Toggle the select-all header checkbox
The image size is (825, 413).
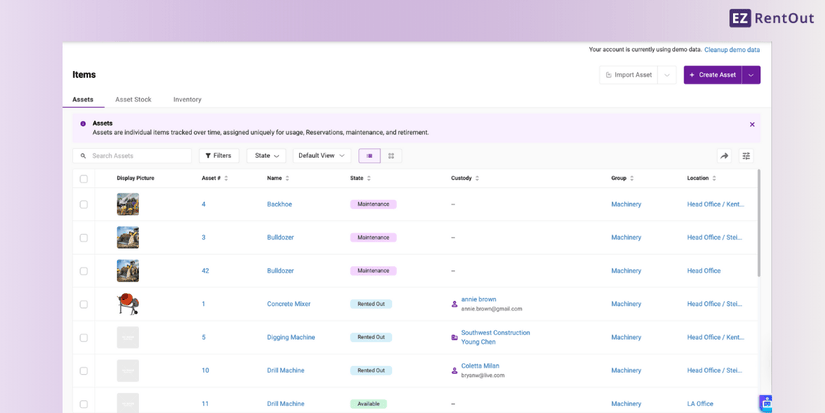click(84, 179)
